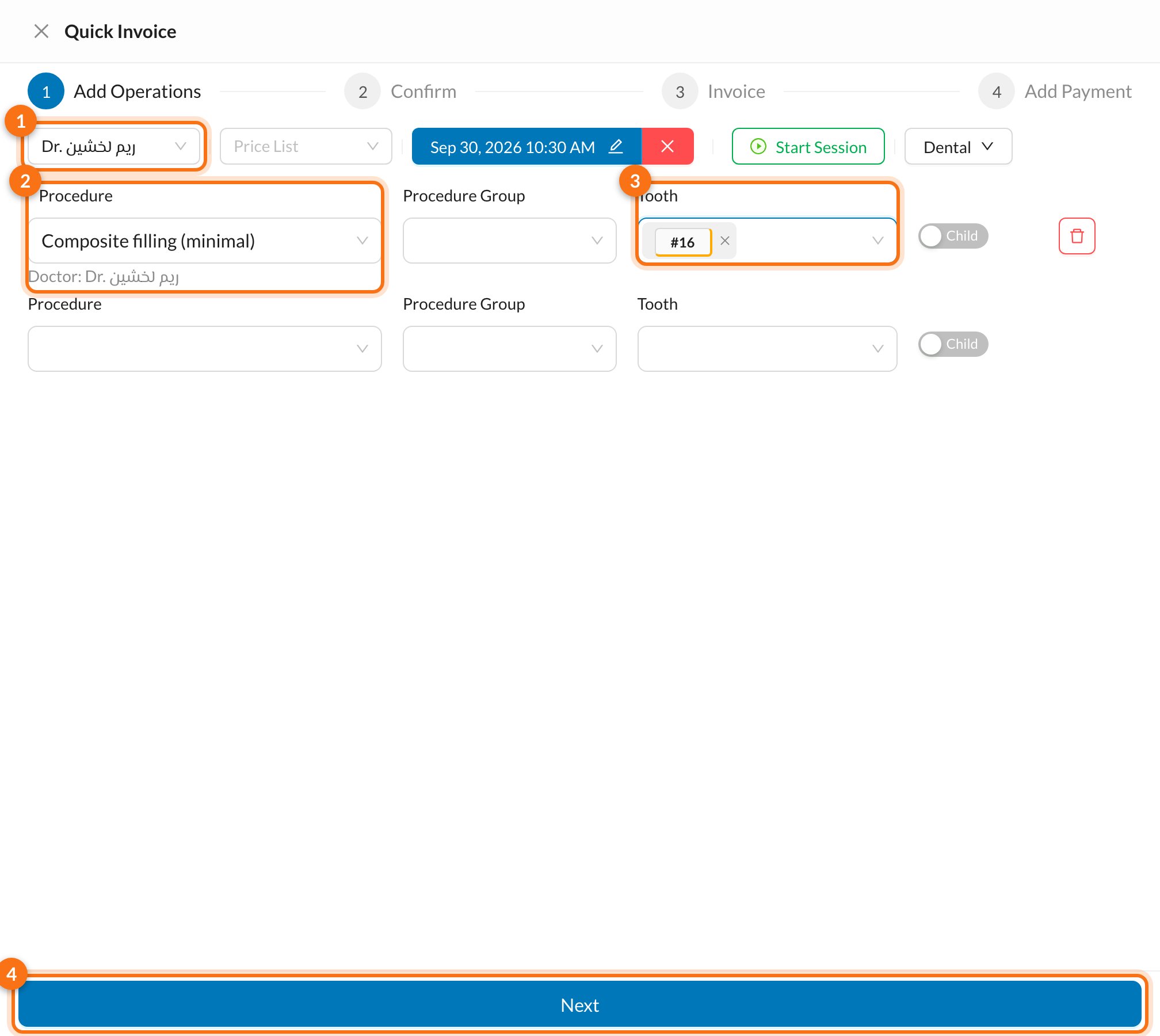Go to the Invoice step

pyautogui.click(x=713, y=91)
